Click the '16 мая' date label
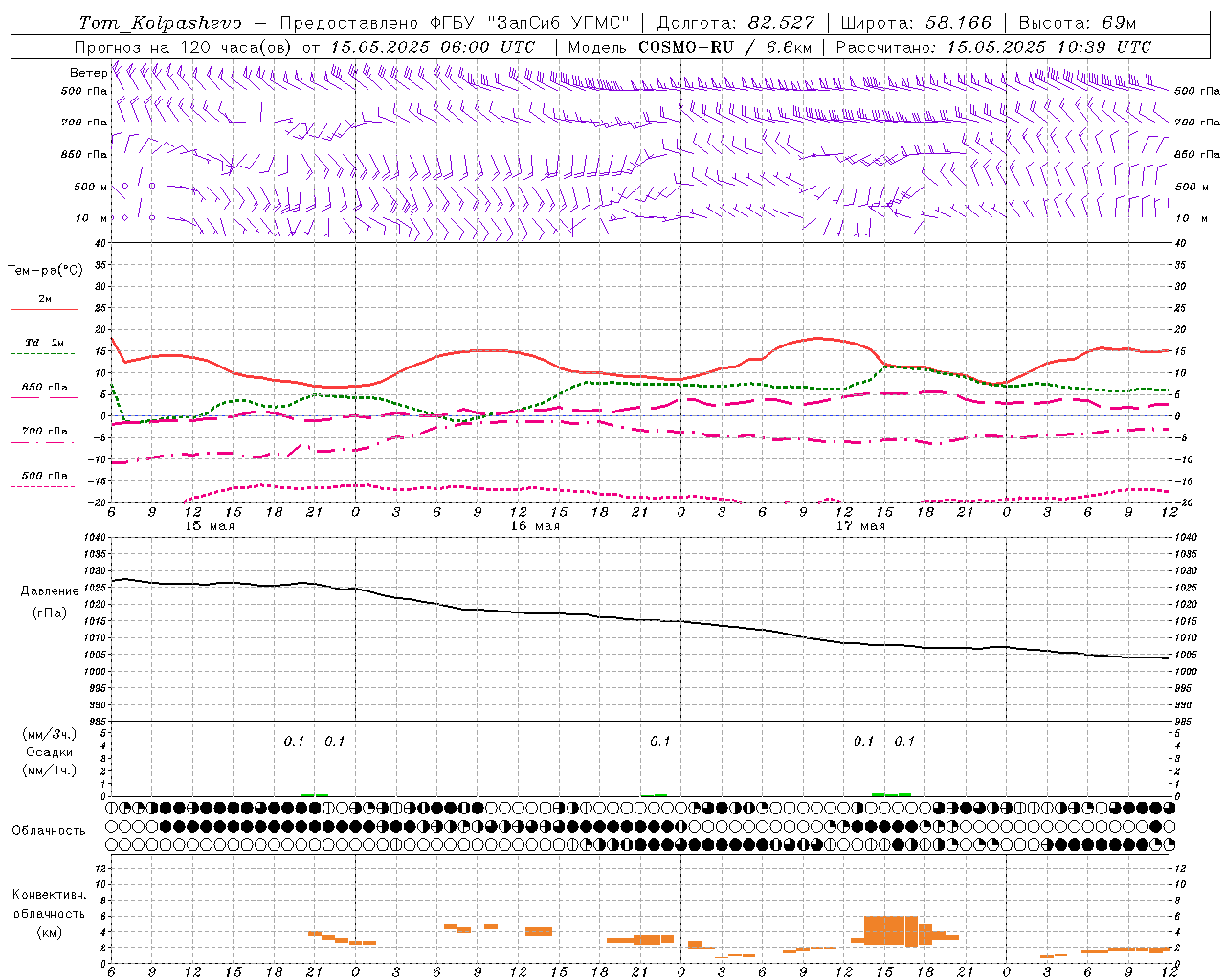 pyautogui.click(x=535, y=525)
